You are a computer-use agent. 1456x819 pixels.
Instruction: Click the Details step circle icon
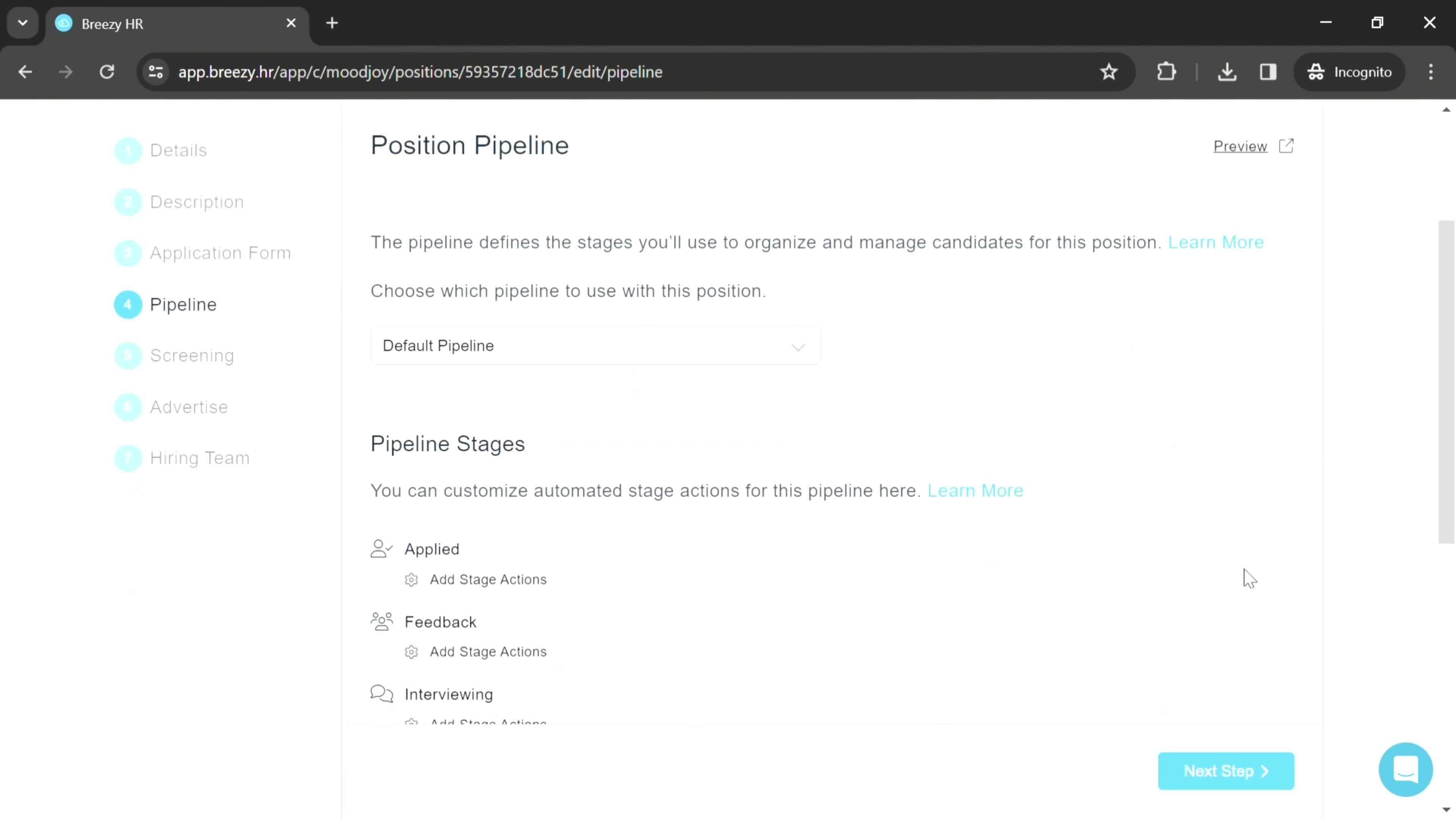(x=128, y=150)
